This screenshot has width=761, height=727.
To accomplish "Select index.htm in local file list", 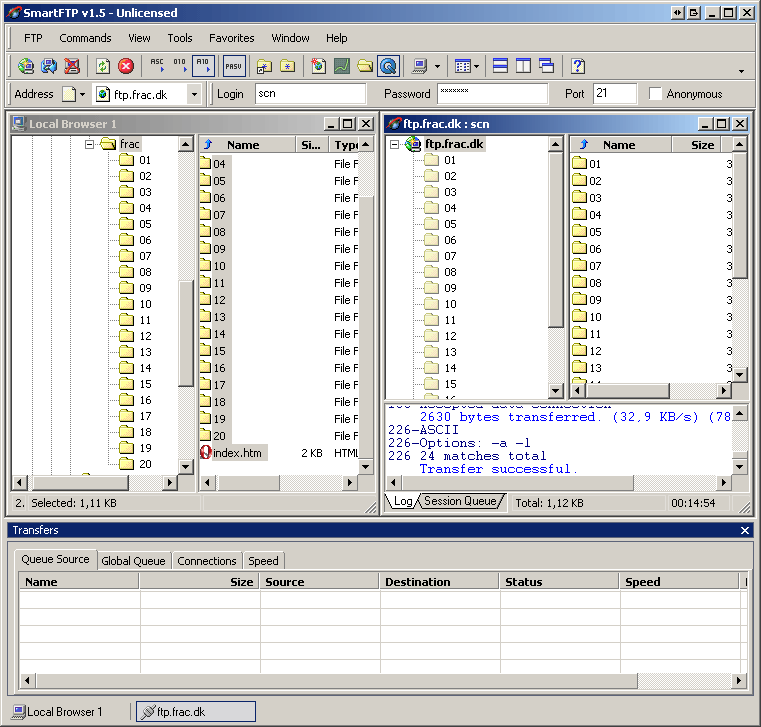I will pyautogui.click(x=237, y=453).
